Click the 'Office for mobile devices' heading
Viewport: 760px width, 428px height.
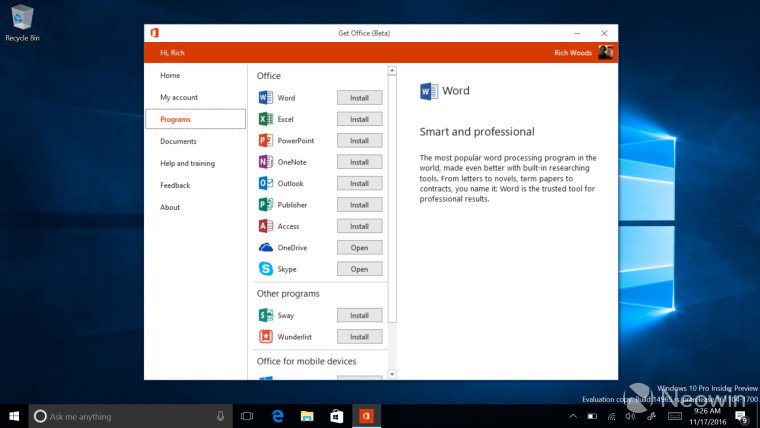(306, 361)
